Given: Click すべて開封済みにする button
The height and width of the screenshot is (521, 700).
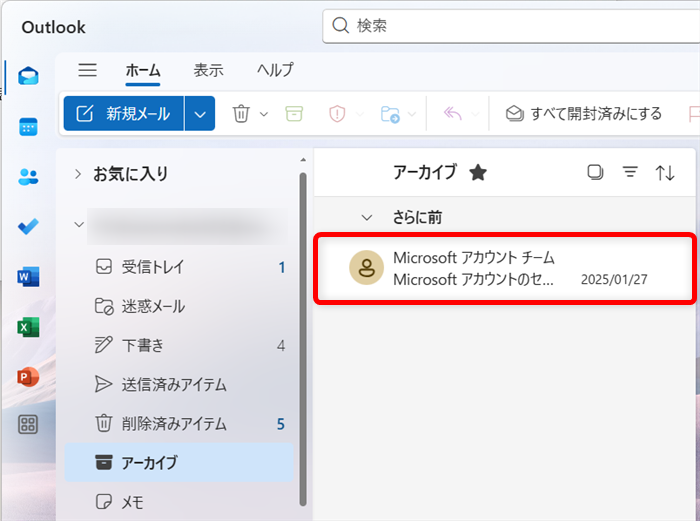Looking at the screenshot, I should coord(584,114).
